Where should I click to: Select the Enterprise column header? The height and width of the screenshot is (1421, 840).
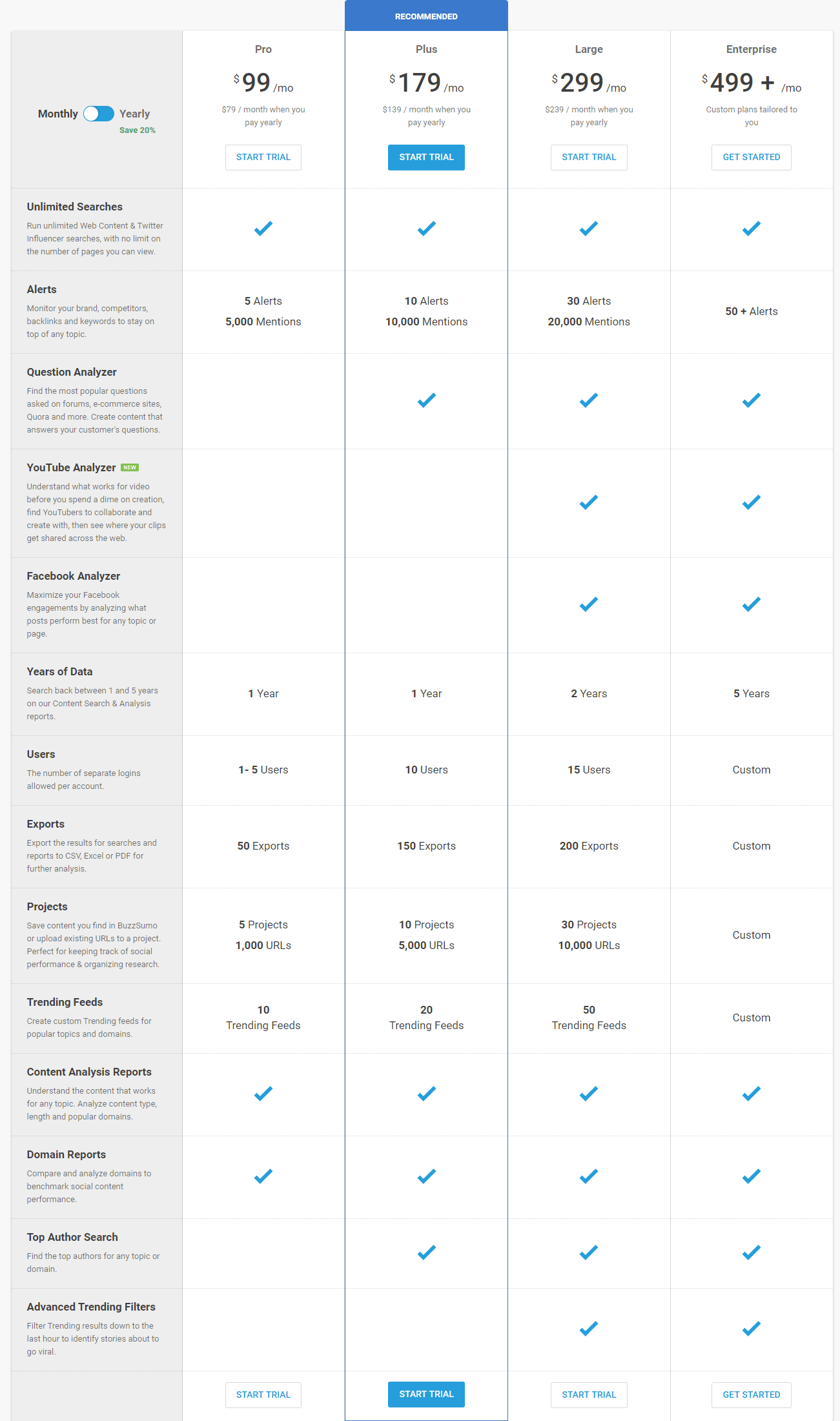pyautogui.click(x=751, y=49)
